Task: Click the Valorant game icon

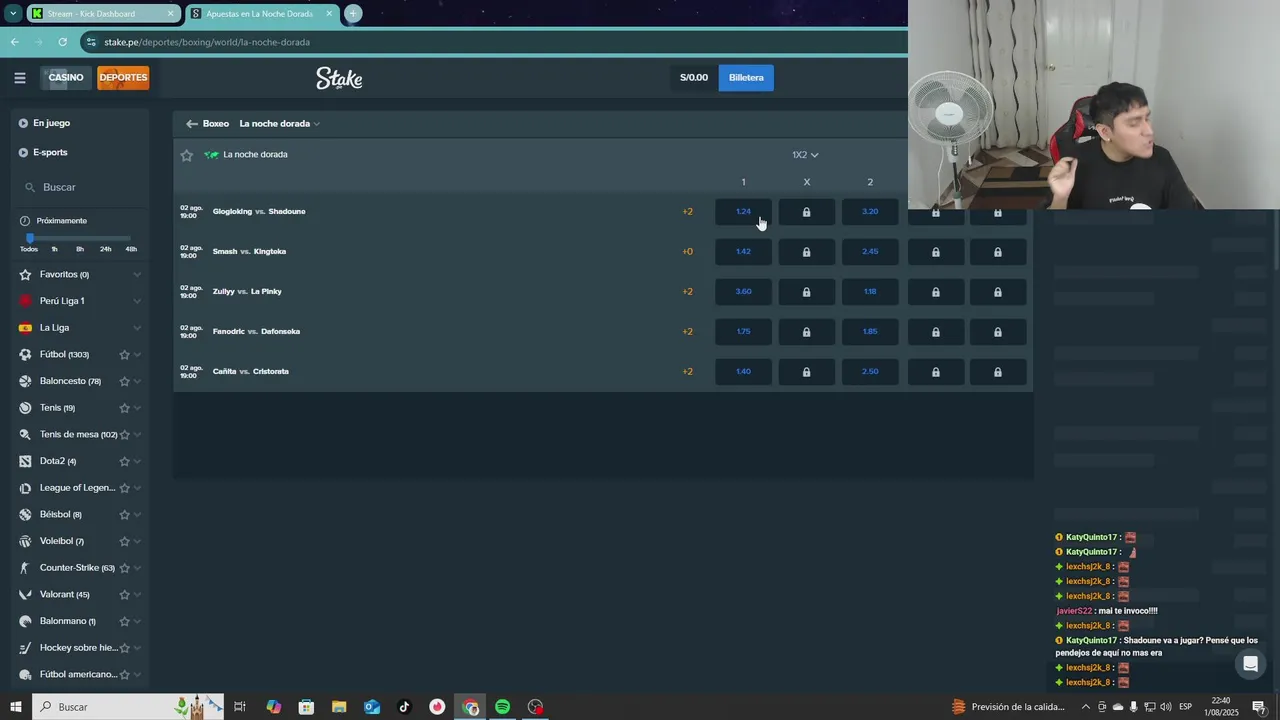Action: (25, 594)
